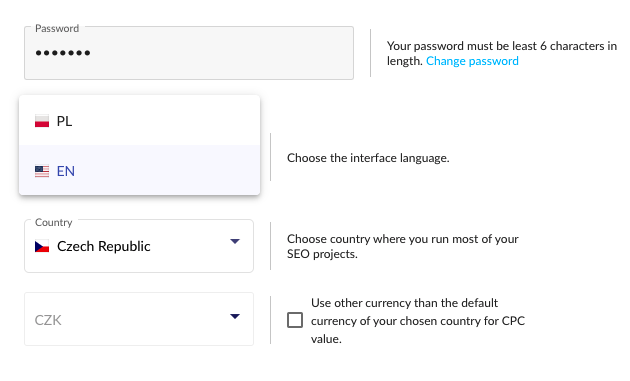Click the EN text label
Screen dimensions: 630x381
pyautogui.click(x=65, y=171)
